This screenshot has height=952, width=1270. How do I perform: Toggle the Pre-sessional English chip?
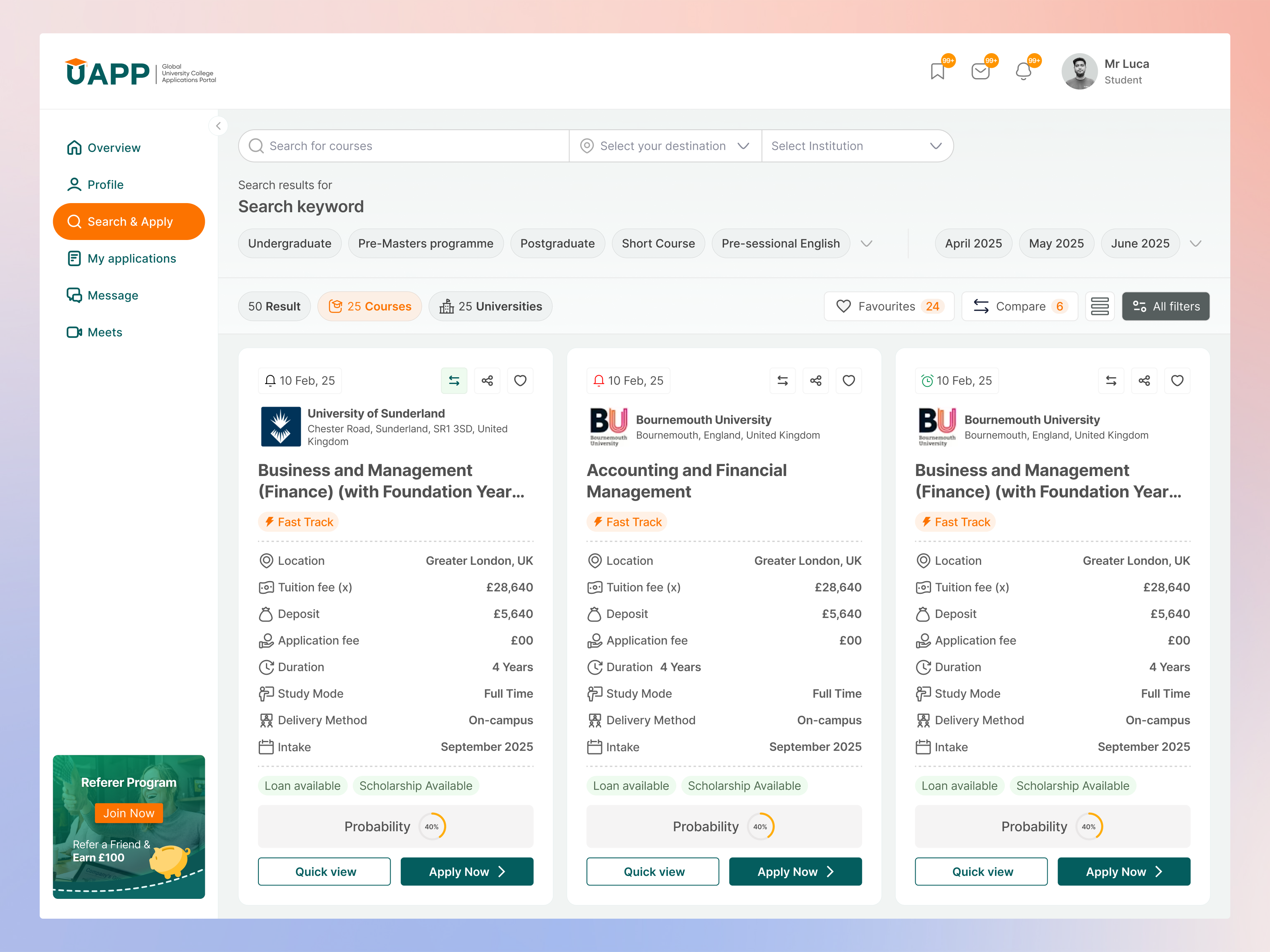780,243
